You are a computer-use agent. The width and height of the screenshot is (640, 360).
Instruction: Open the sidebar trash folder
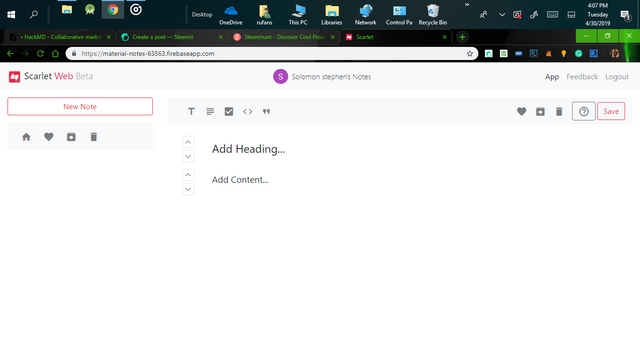click(x=93, y=137)
